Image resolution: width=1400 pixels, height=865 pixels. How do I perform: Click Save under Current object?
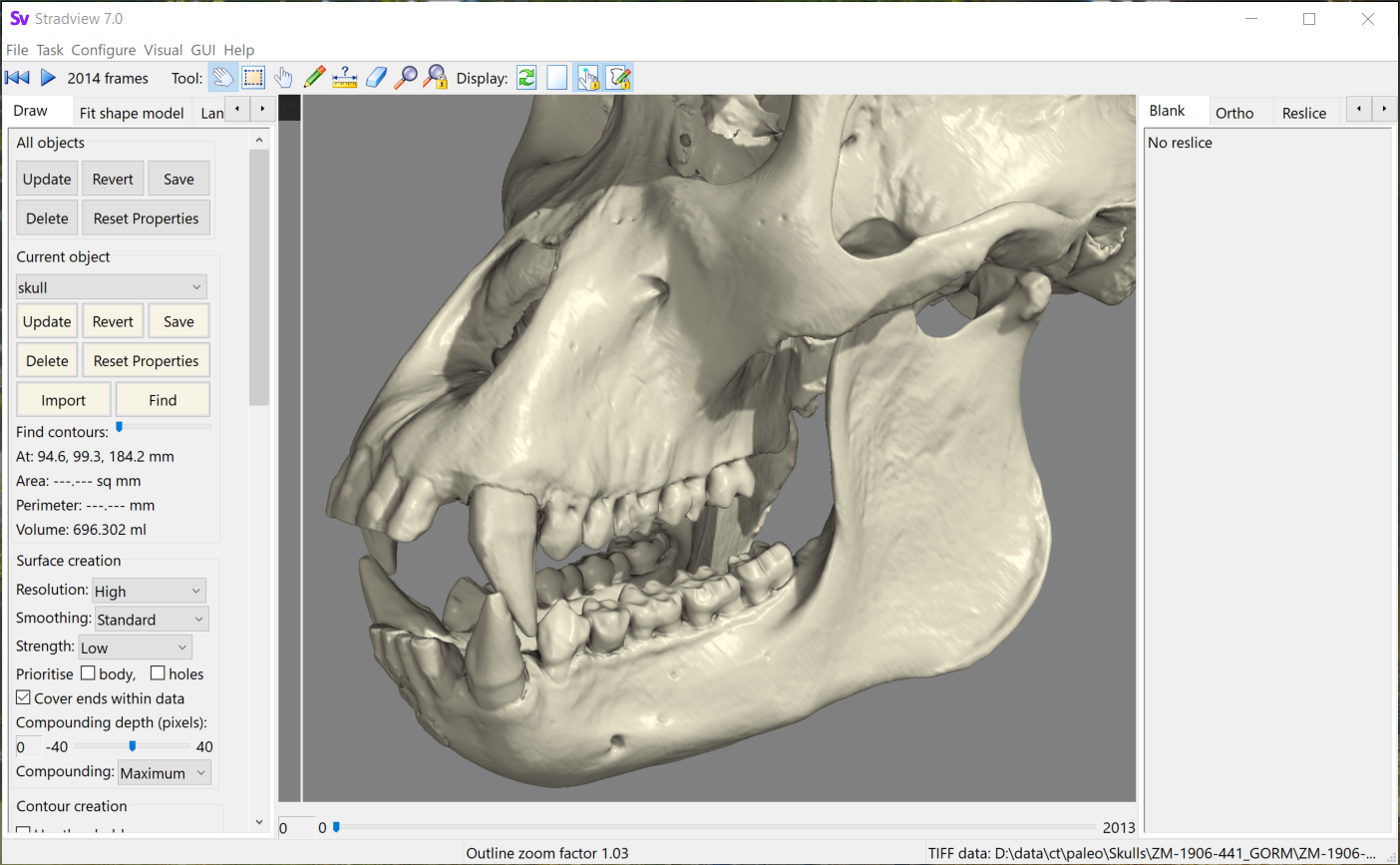179,321
